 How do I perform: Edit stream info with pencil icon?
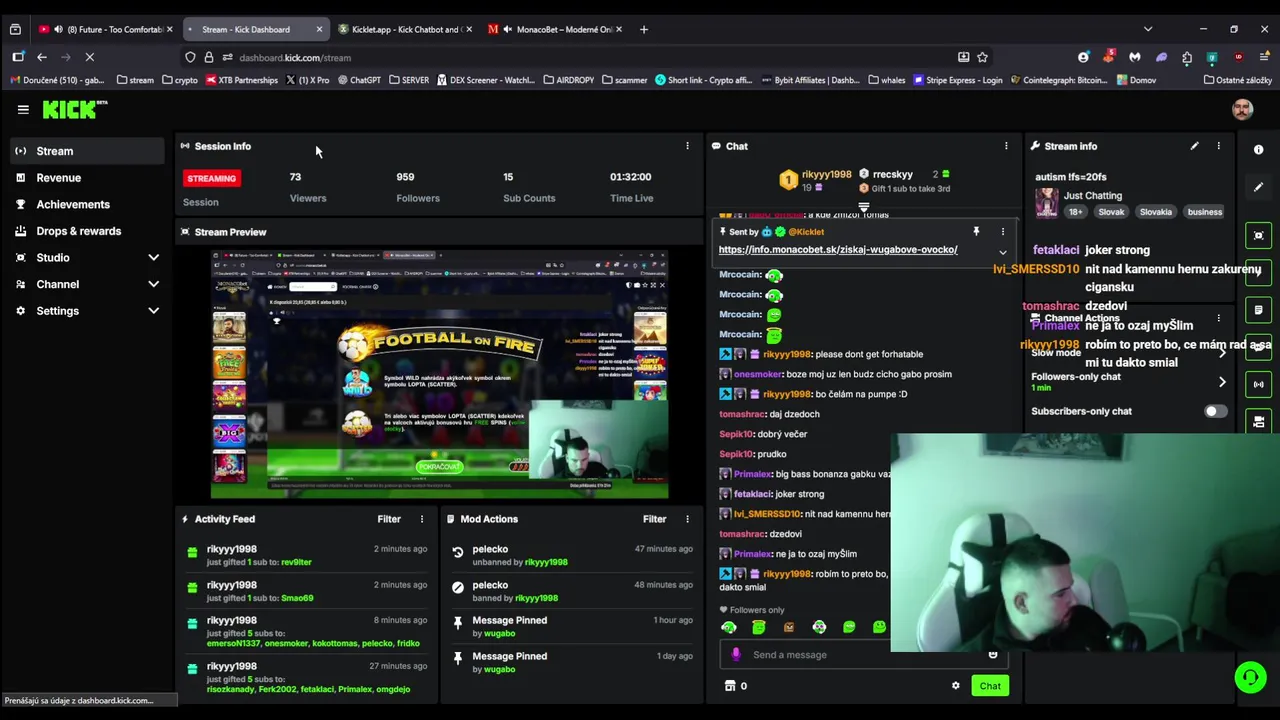click(x=1194, y=146)
